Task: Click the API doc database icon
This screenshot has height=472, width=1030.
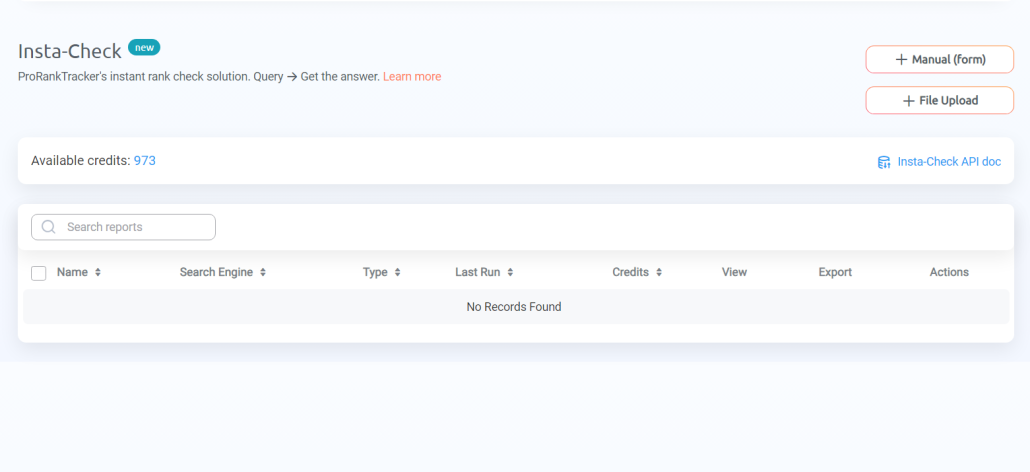Action: pyautogui.click(x=884, y=162)
